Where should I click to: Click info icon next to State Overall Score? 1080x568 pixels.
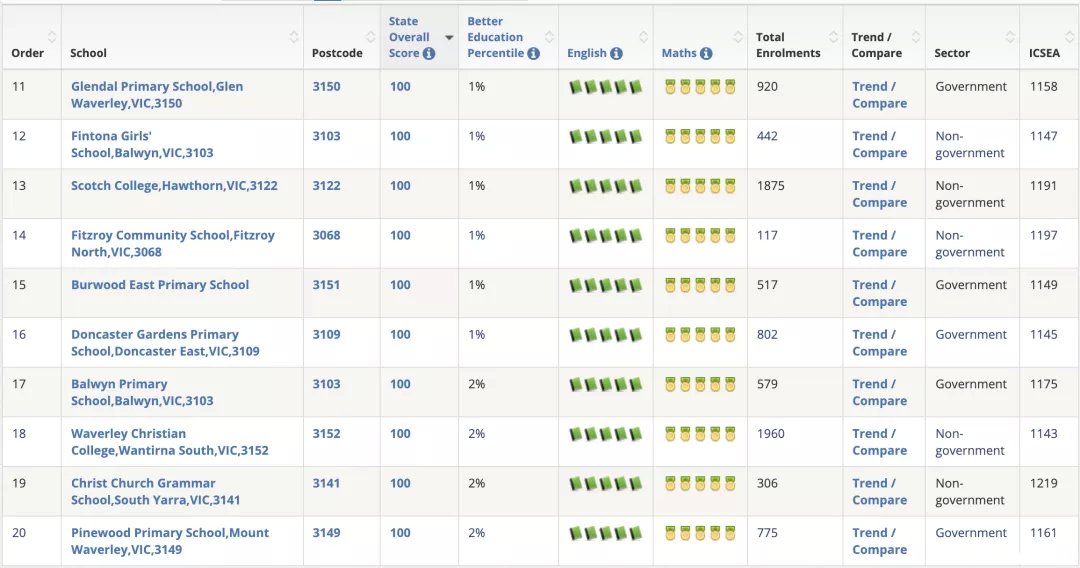coord(429,53)
